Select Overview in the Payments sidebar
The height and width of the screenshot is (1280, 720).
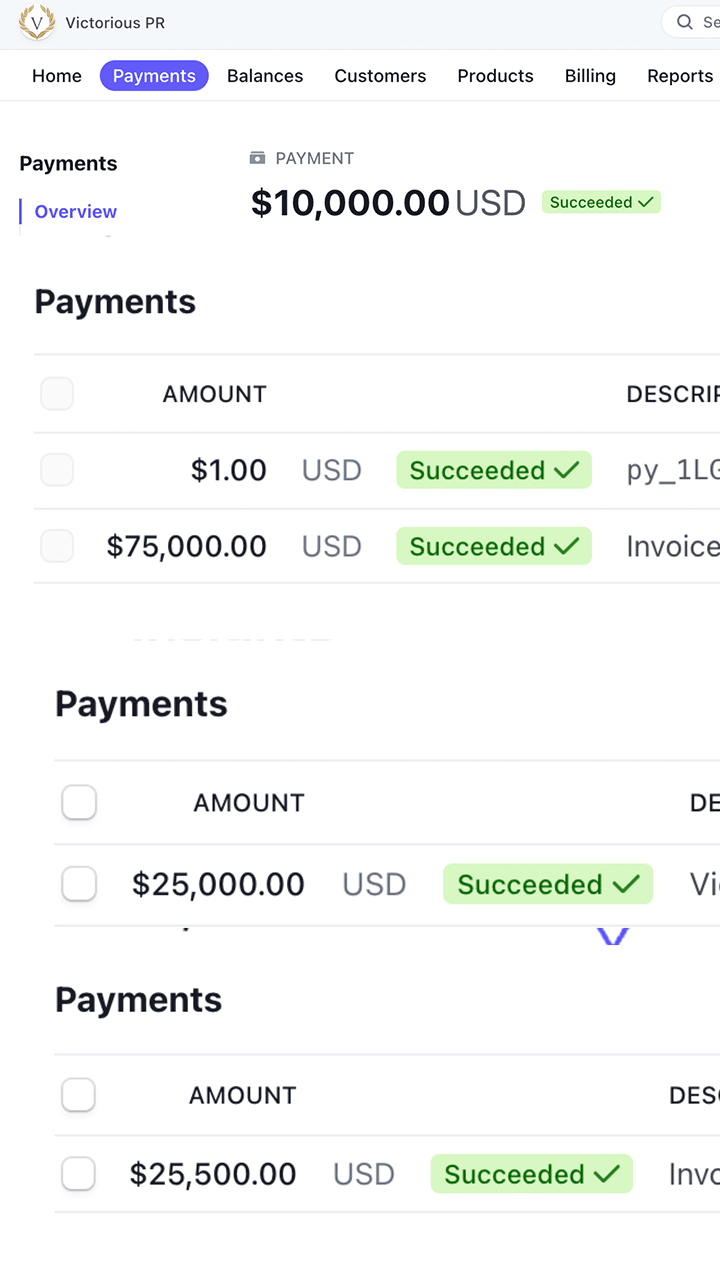tap(76, 212)
